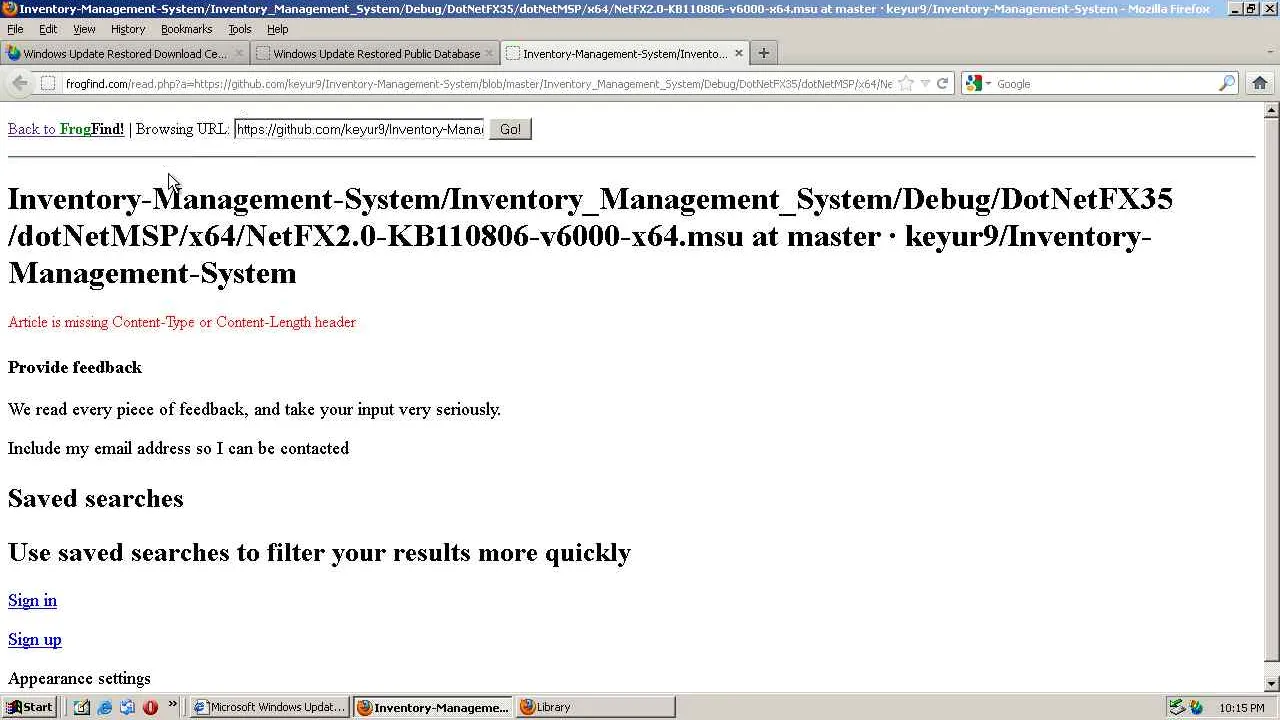This screenshot has height=720, width=1280.
Task: Open the Google search engine selector
Action: pyautogui.click(x=978, y=84)
